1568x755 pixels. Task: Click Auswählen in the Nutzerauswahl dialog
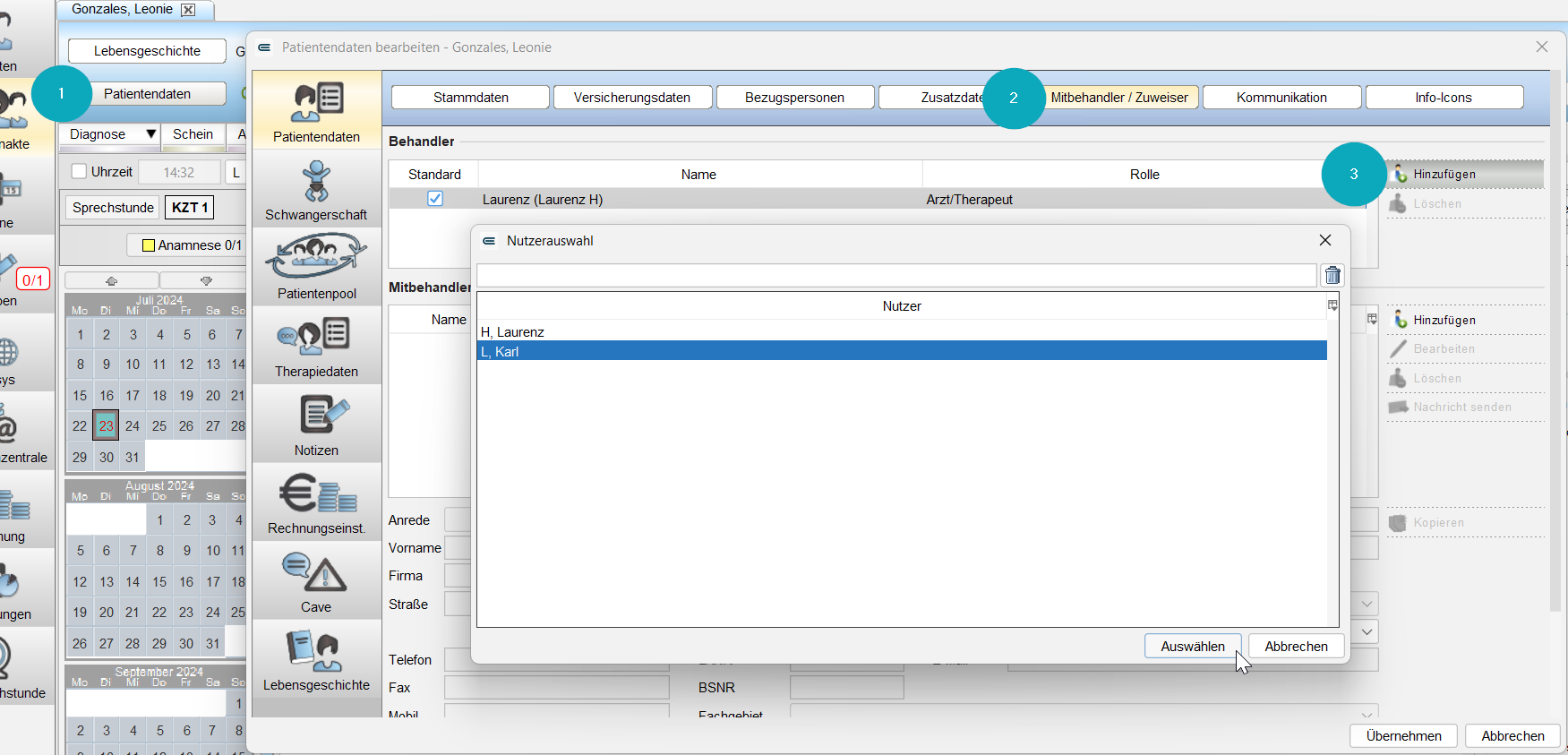(x=1193, y=647)
